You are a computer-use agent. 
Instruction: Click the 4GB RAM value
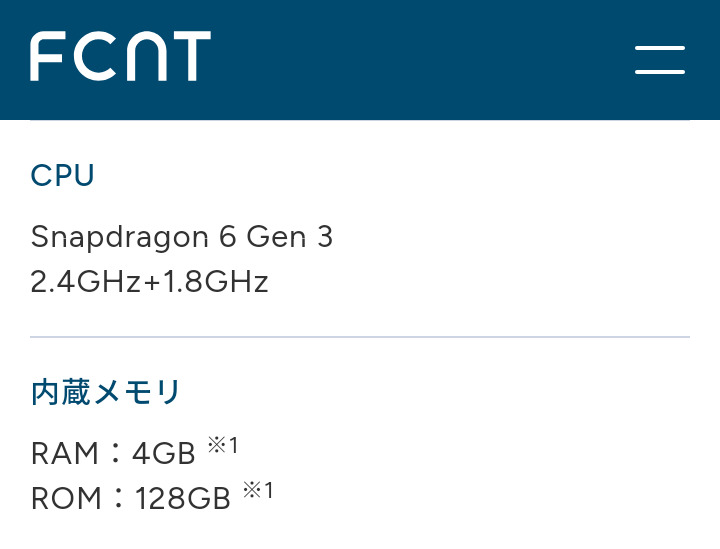(164, 454)
